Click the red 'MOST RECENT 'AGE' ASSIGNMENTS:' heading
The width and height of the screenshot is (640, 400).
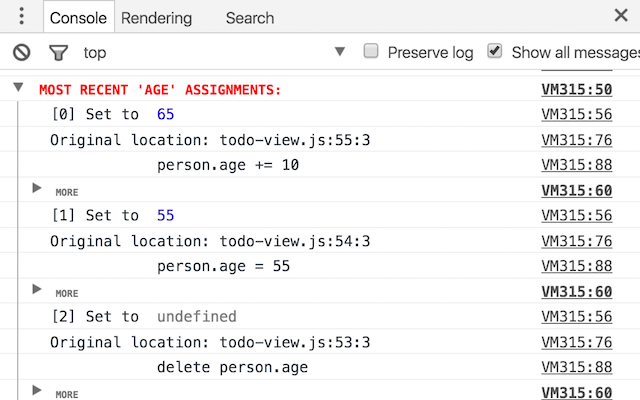coord(160,89)
